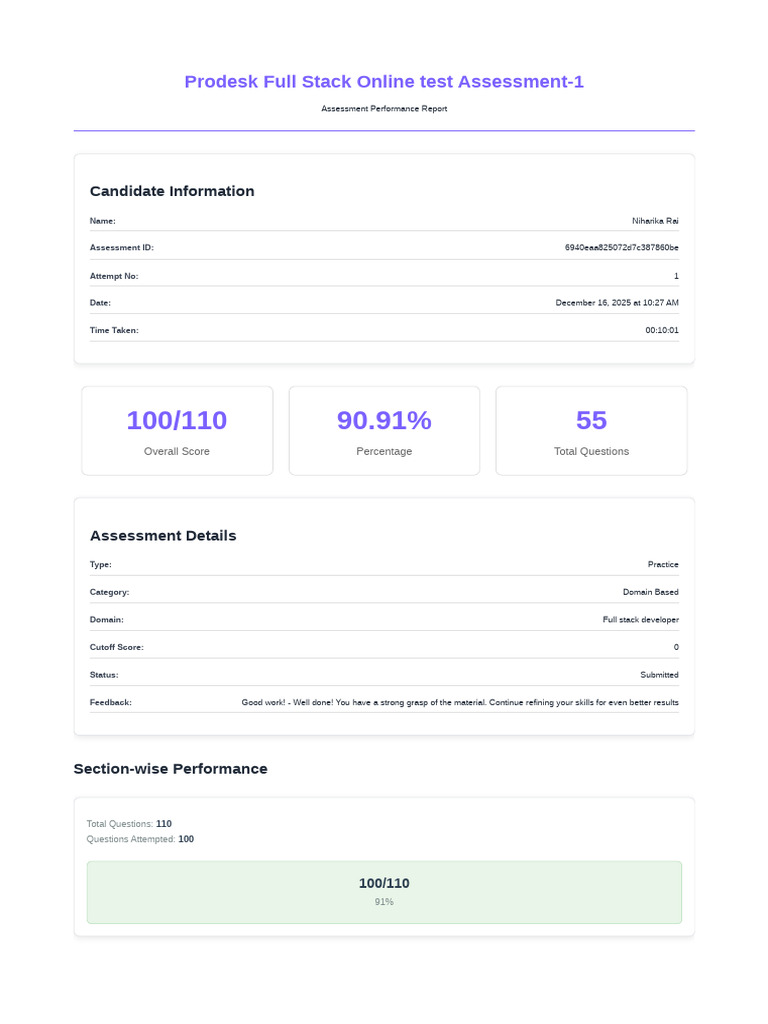Click the Overall Score caption
The width and height of the screenshot is (768, 1024).
pyautogui.click(x=177, y=451)
